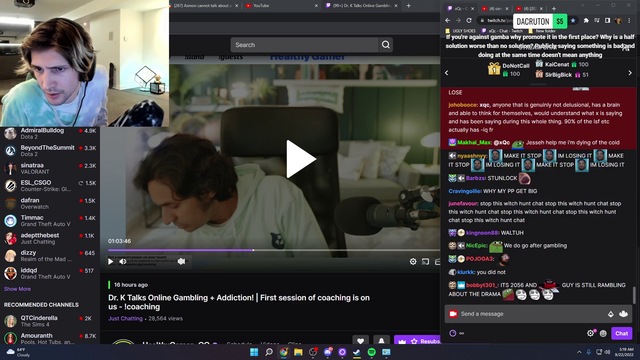The height and width of the screenshot is (360, 640).
Task: Open the Chrome three-dot menu
Action: 629,20
